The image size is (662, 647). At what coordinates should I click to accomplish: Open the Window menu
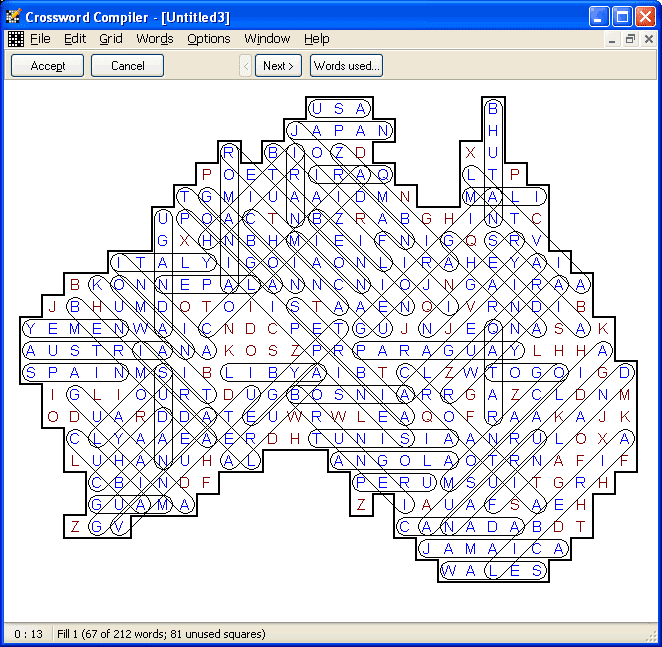coord(267,39)
